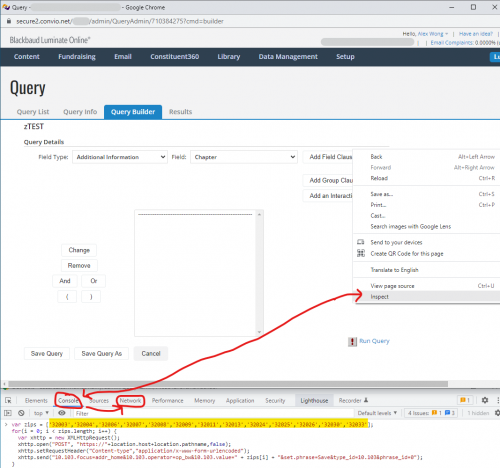This screenshot has height=468, width=500.
Task: Click the Run Query link
Action: pos(374,341)
